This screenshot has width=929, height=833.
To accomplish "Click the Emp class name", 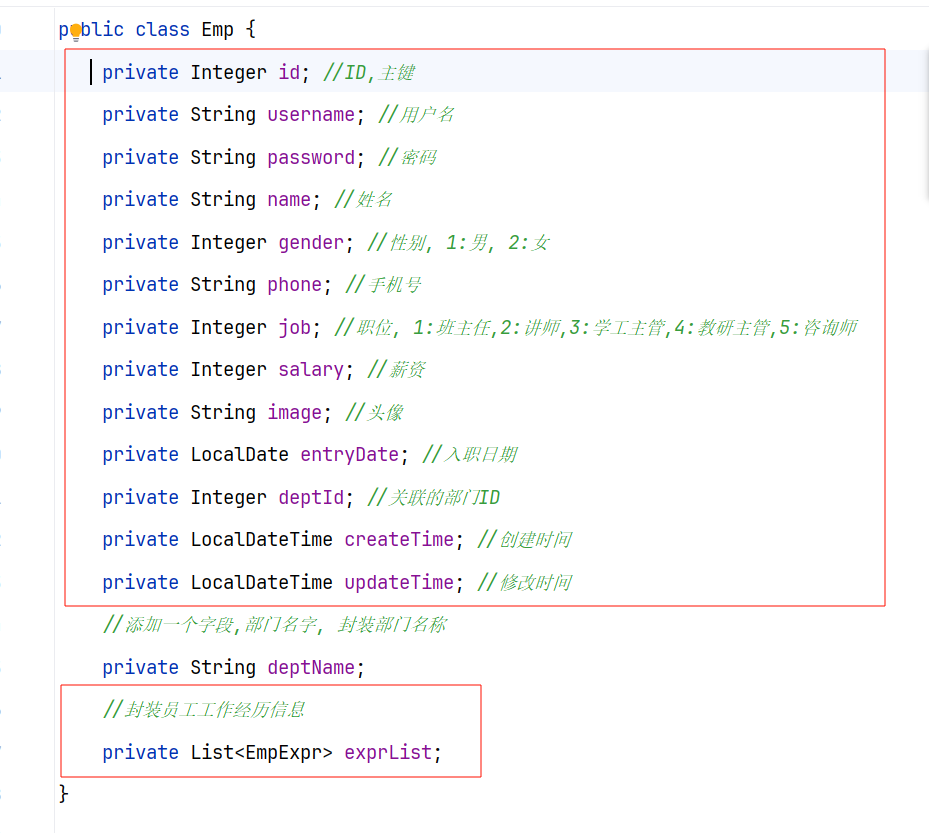I will point(217,30).
